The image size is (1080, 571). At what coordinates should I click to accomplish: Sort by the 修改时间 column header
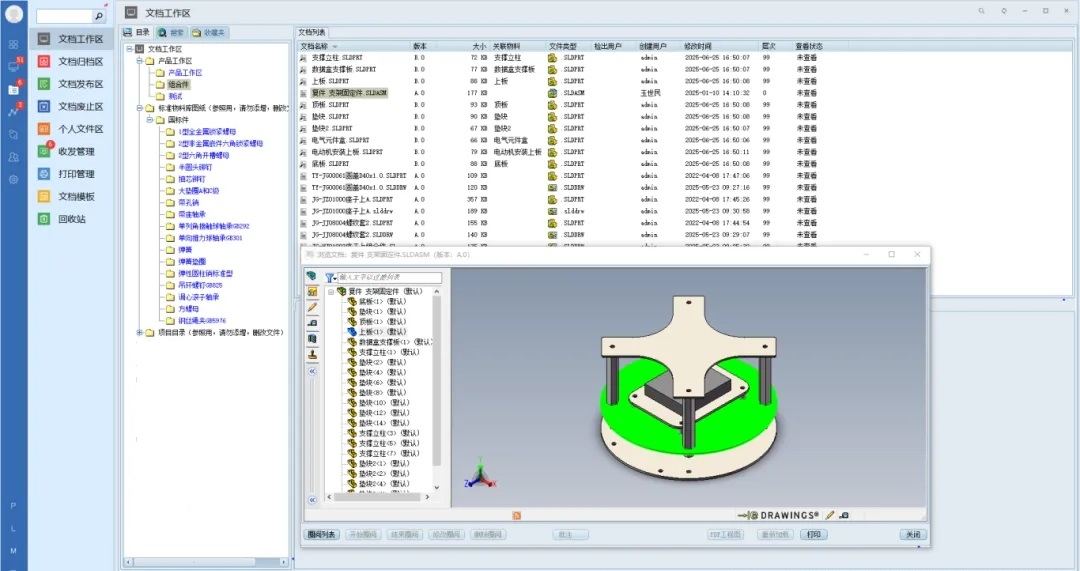coord(698,46)
